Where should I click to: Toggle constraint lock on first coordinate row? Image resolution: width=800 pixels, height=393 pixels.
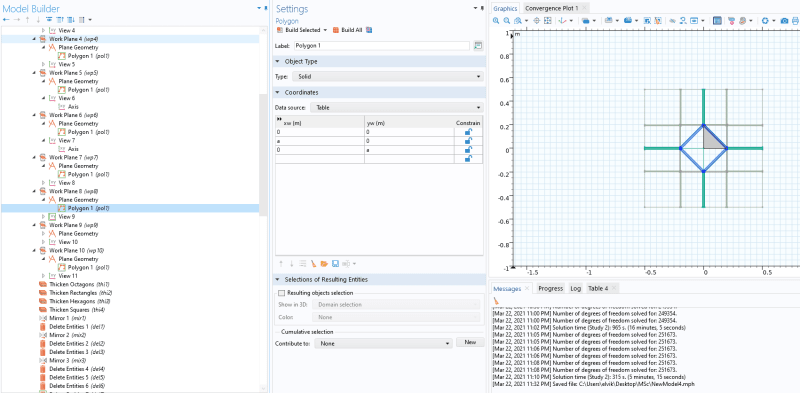[468, 132]
